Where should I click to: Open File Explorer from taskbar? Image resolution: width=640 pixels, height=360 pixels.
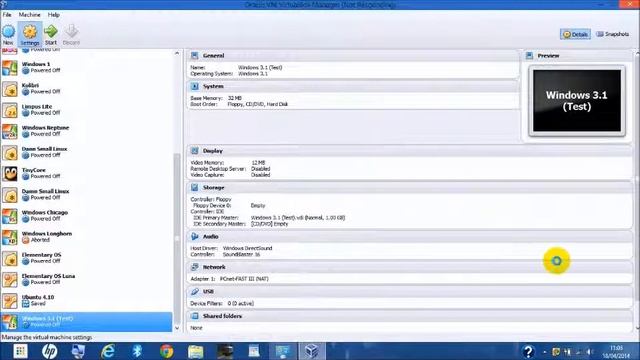click(196, 351)
